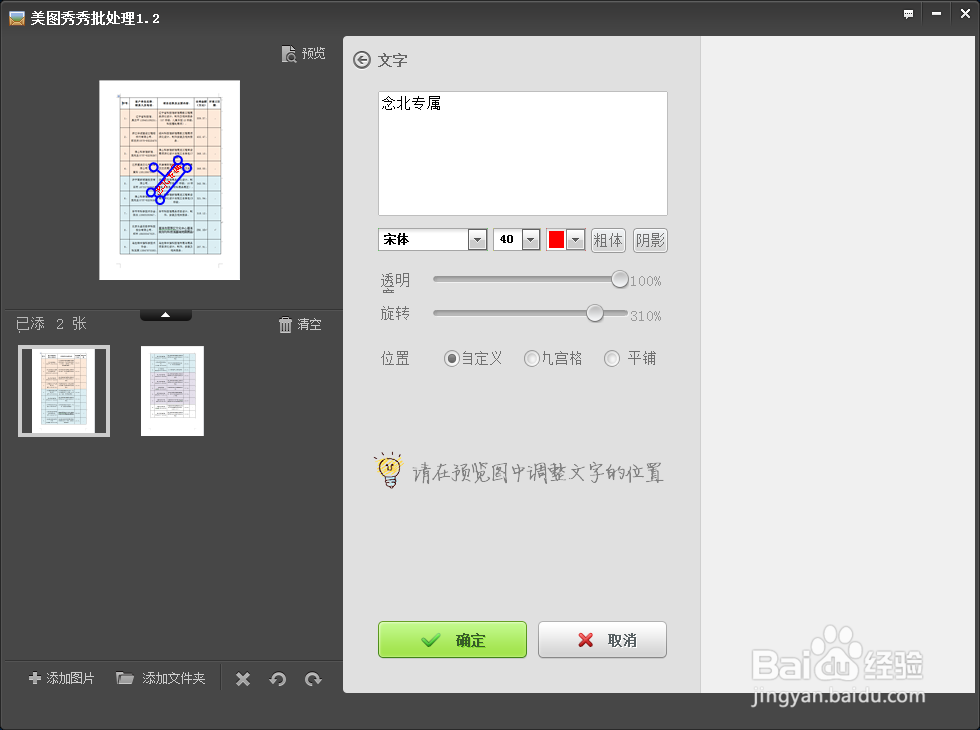This screenshot has height=730, width=980.
Task: Delete selected image with the X icon
Action: (x=242, y=678)
